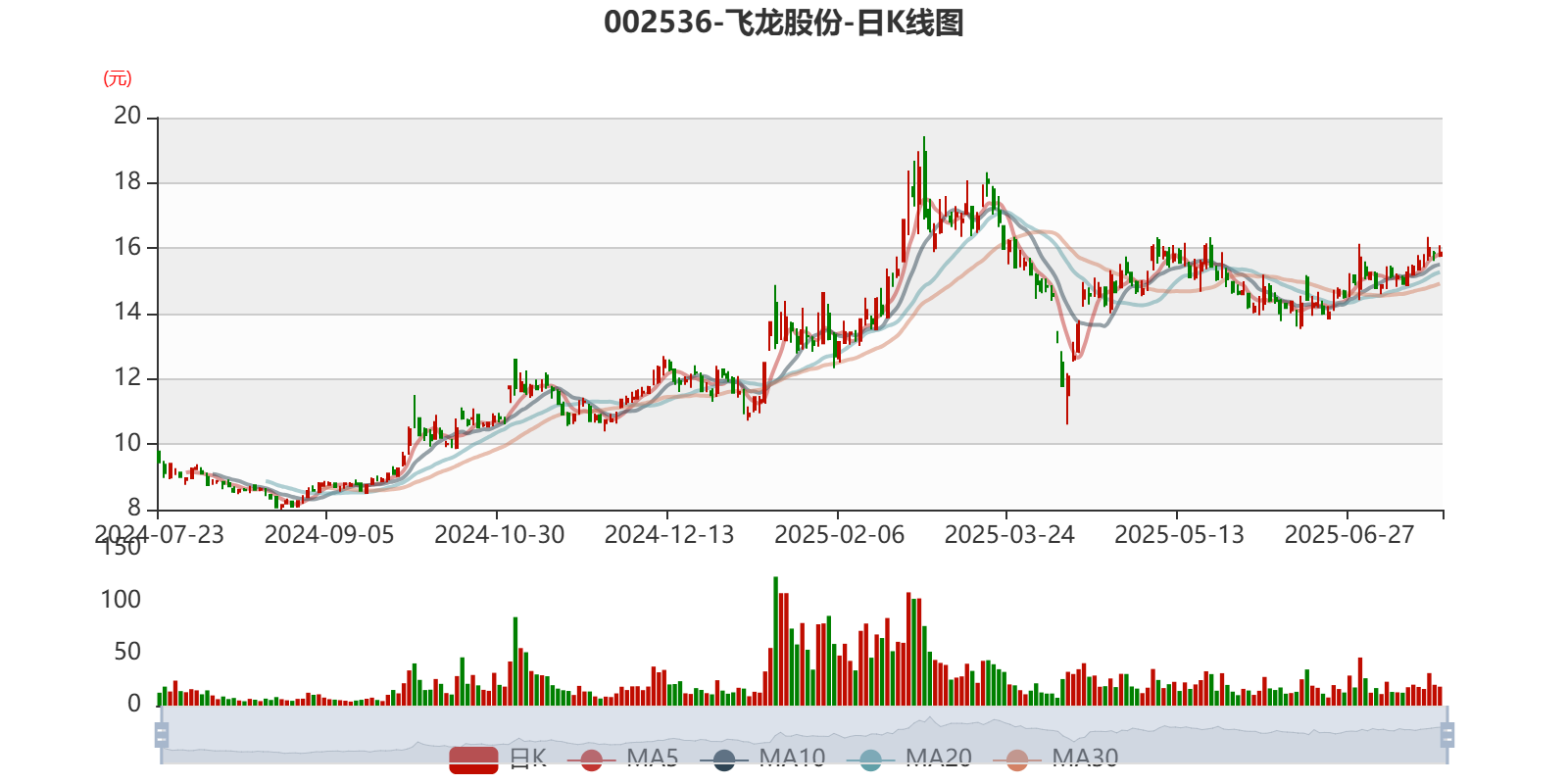Screen dimensions: 1568x784
Task: Click the (元) unit label
Action: coord(118,78)
